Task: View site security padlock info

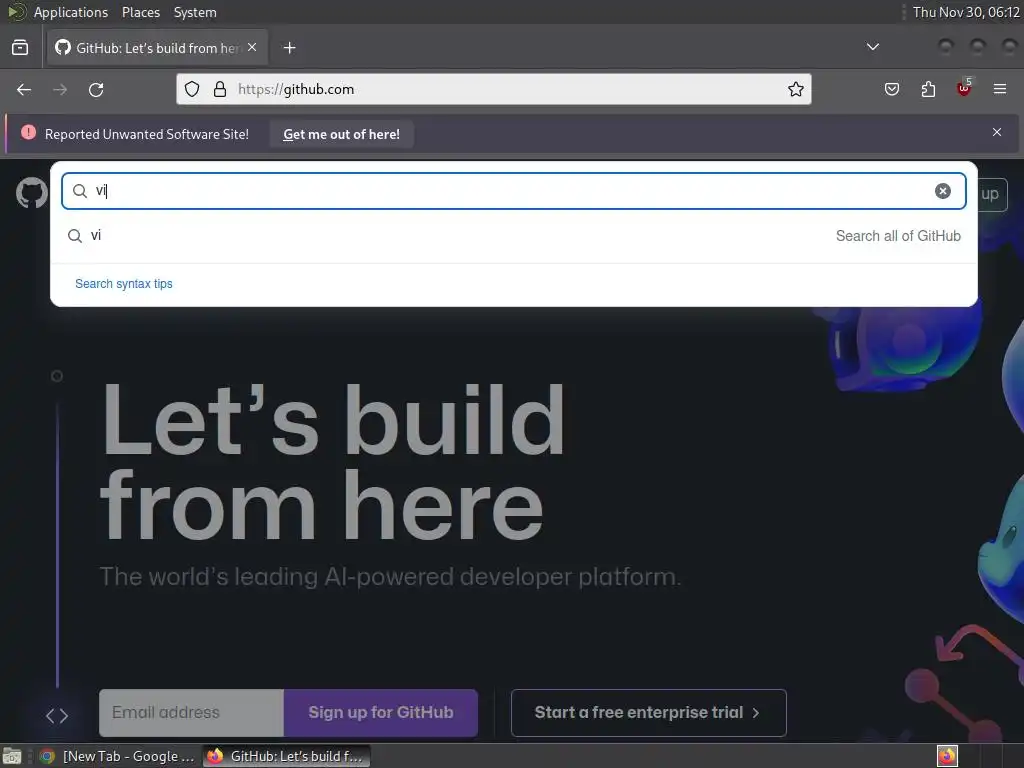Action: coord(220,89)
